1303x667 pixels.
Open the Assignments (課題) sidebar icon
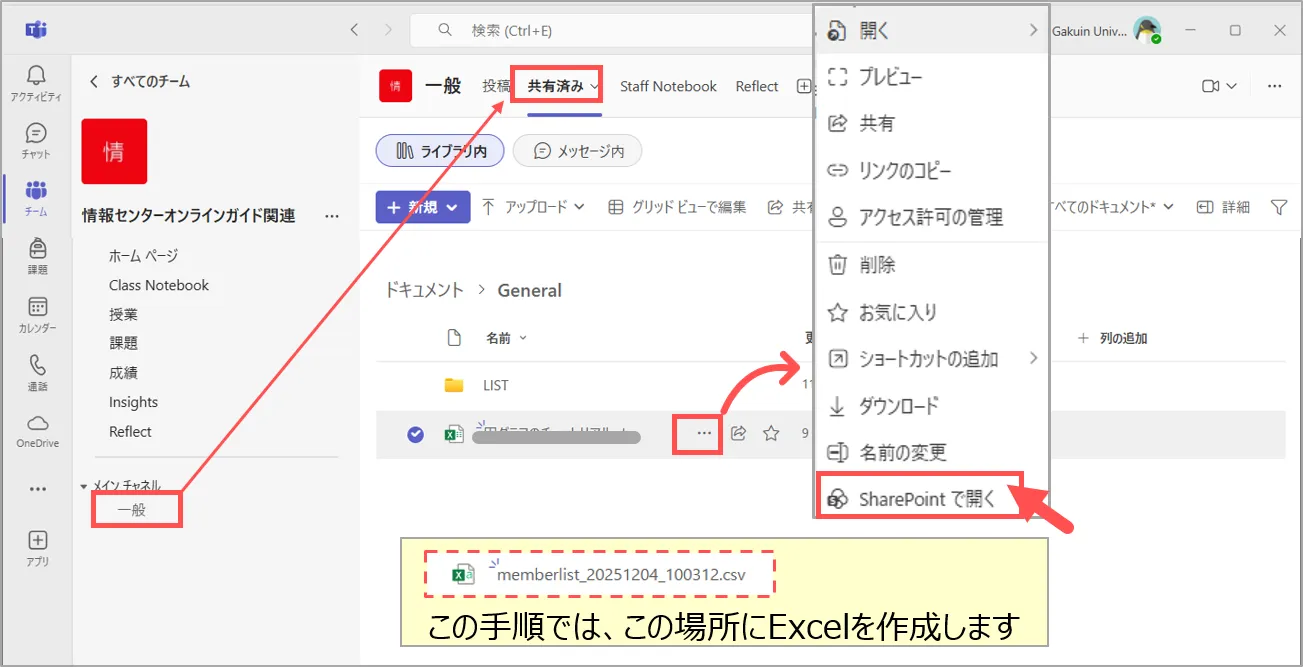click(37, 254)
